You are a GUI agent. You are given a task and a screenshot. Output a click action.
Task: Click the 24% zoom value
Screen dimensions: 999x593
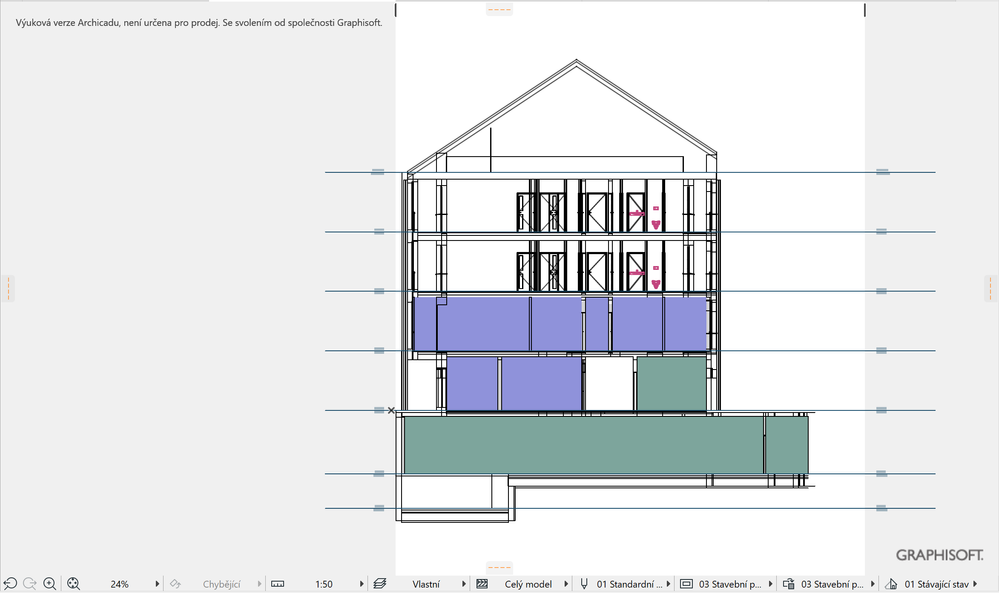point(119,584)
